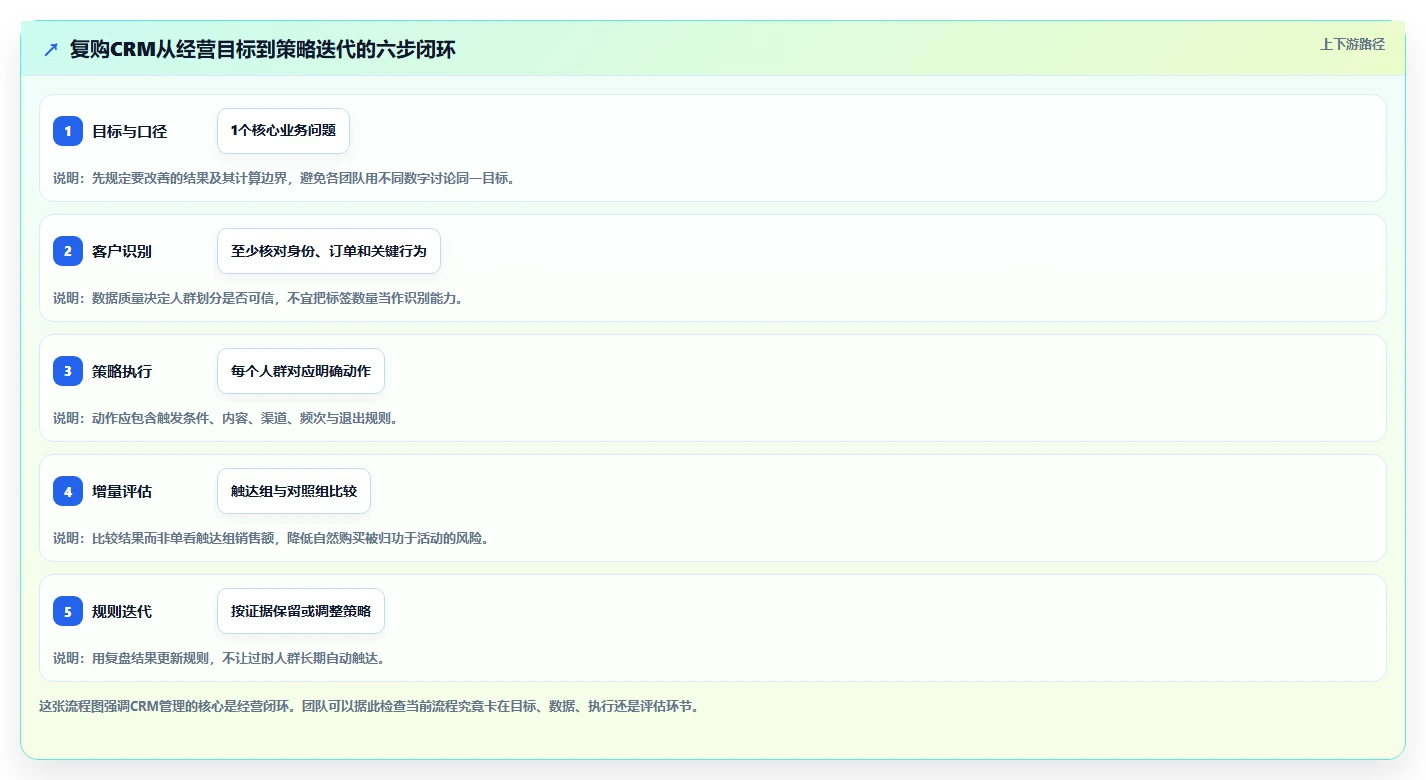This screenshot has height=780, width=1426.
Task: Select the 至少核对身份、订单和关键行为 chip
Action: pyautogui.click(x=329, y=251)
